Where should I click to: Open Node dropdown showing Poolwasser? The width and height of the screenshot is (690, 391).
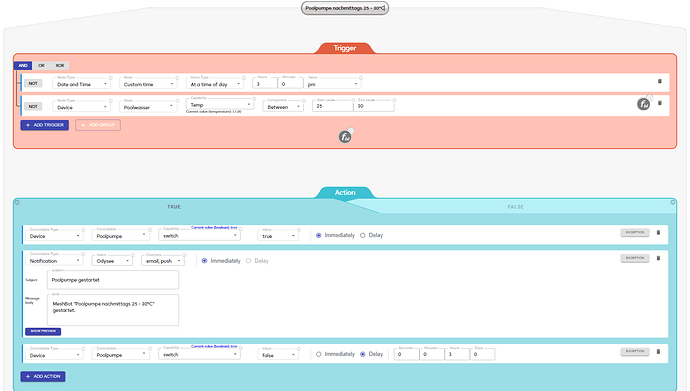click(x=148, y=107)
